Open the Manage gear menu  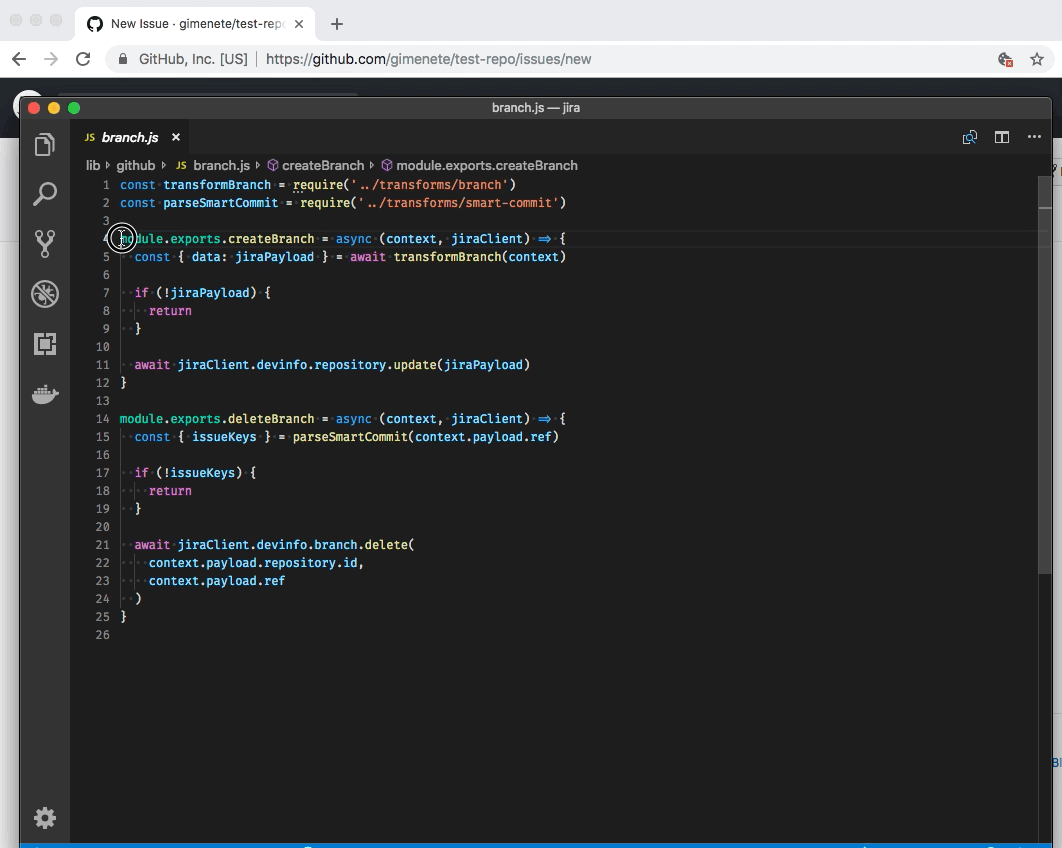click(45, 818)
